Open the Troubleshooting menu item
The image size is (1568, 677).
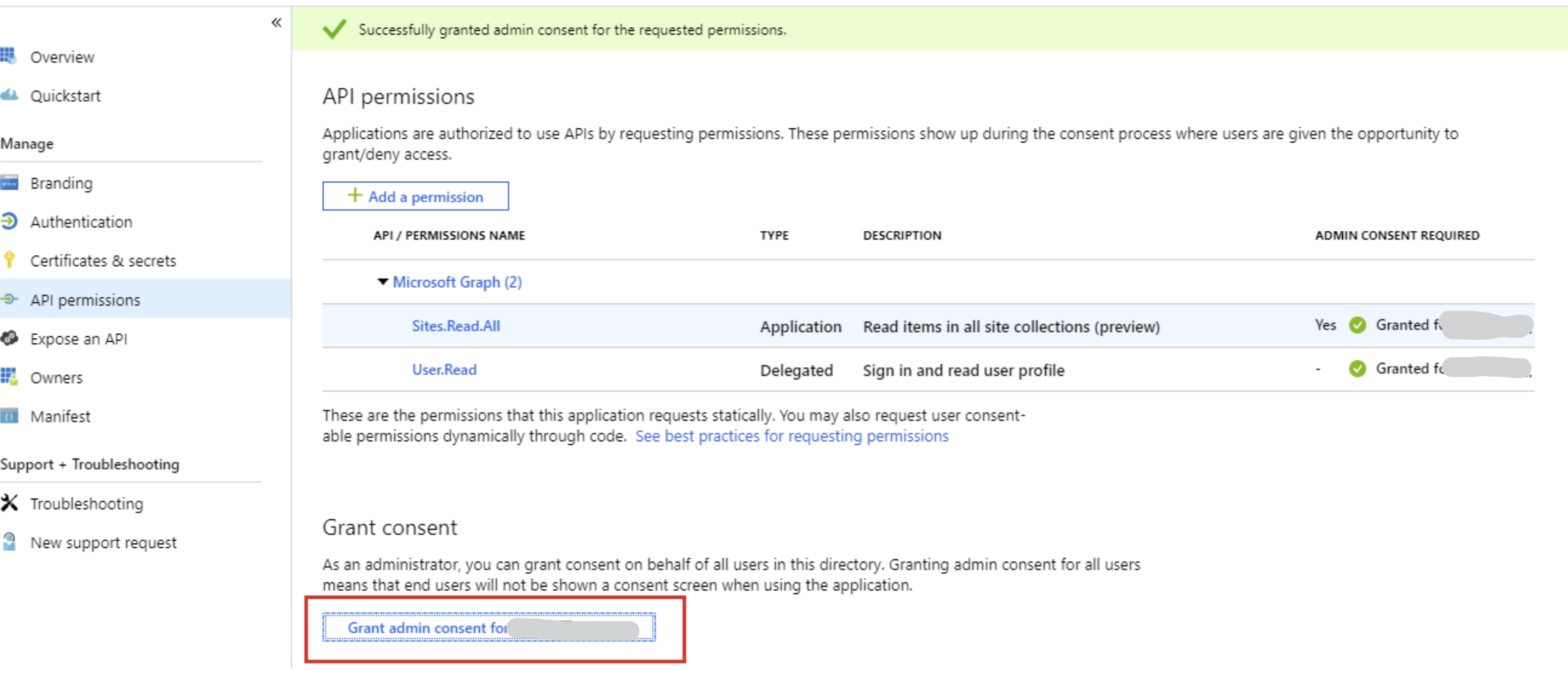coord(86,504)
